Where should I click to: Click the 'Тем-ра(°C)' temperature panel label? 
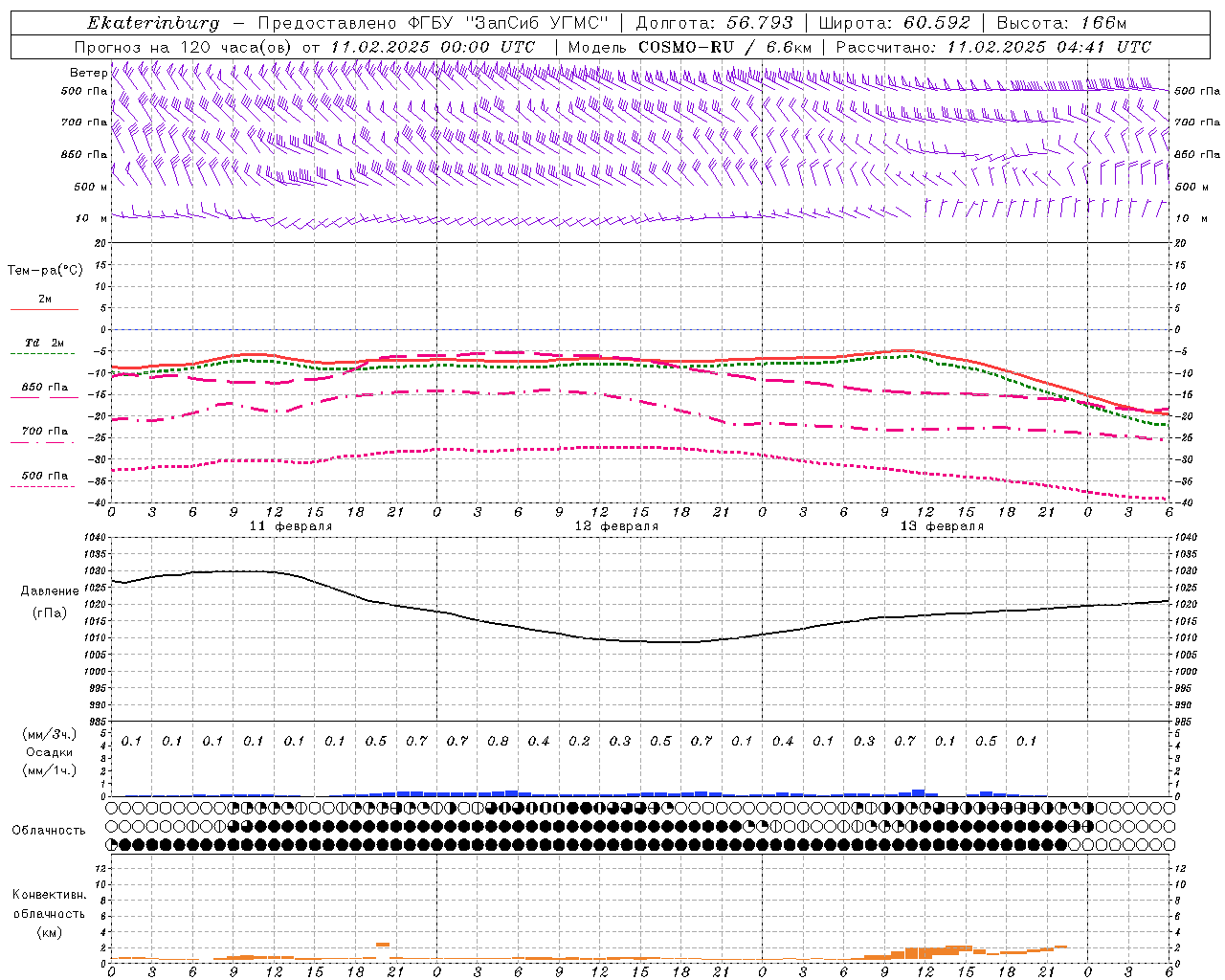[45, 271]
